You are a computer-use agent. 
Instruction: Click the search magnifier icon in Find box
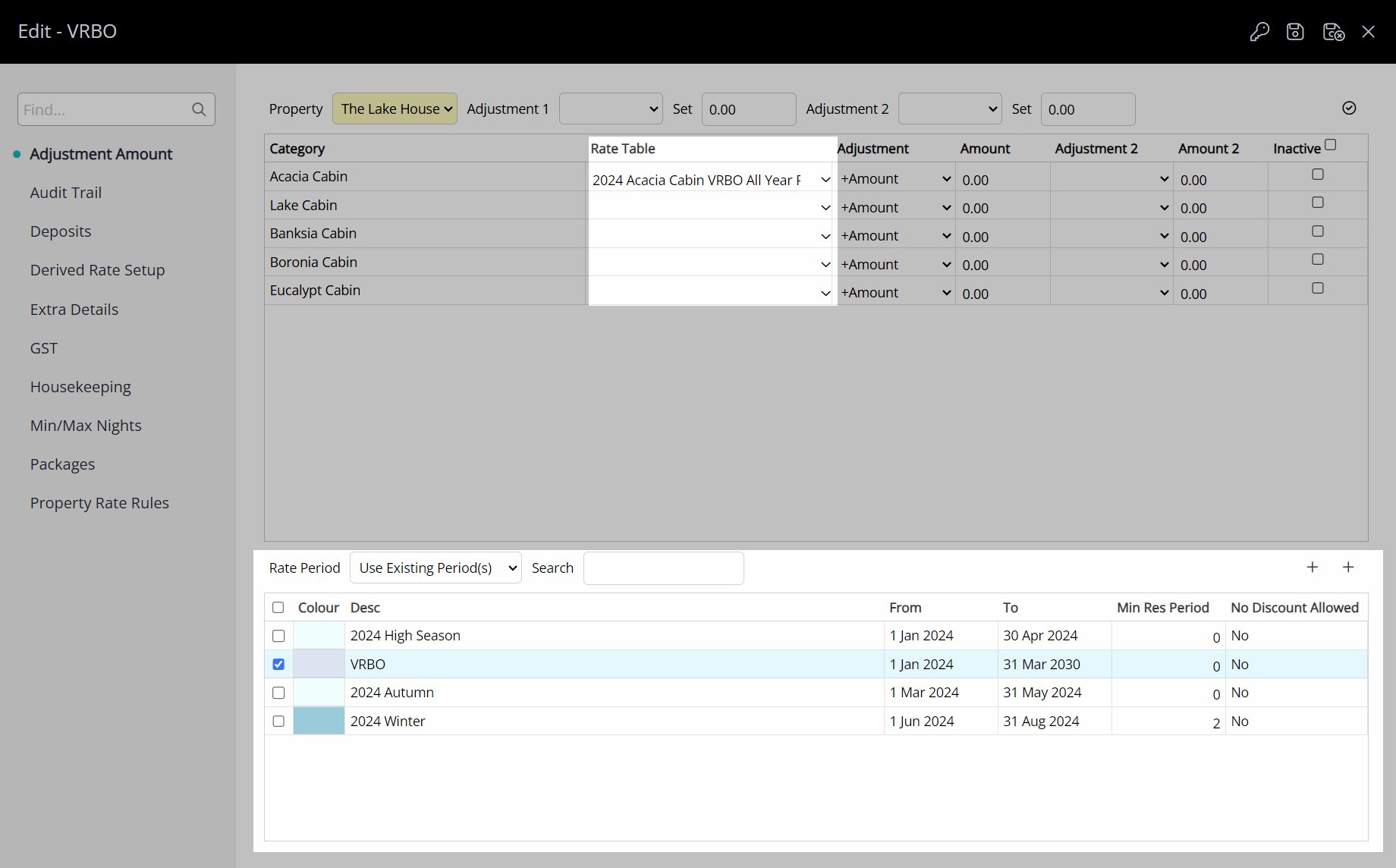(199, 109)
